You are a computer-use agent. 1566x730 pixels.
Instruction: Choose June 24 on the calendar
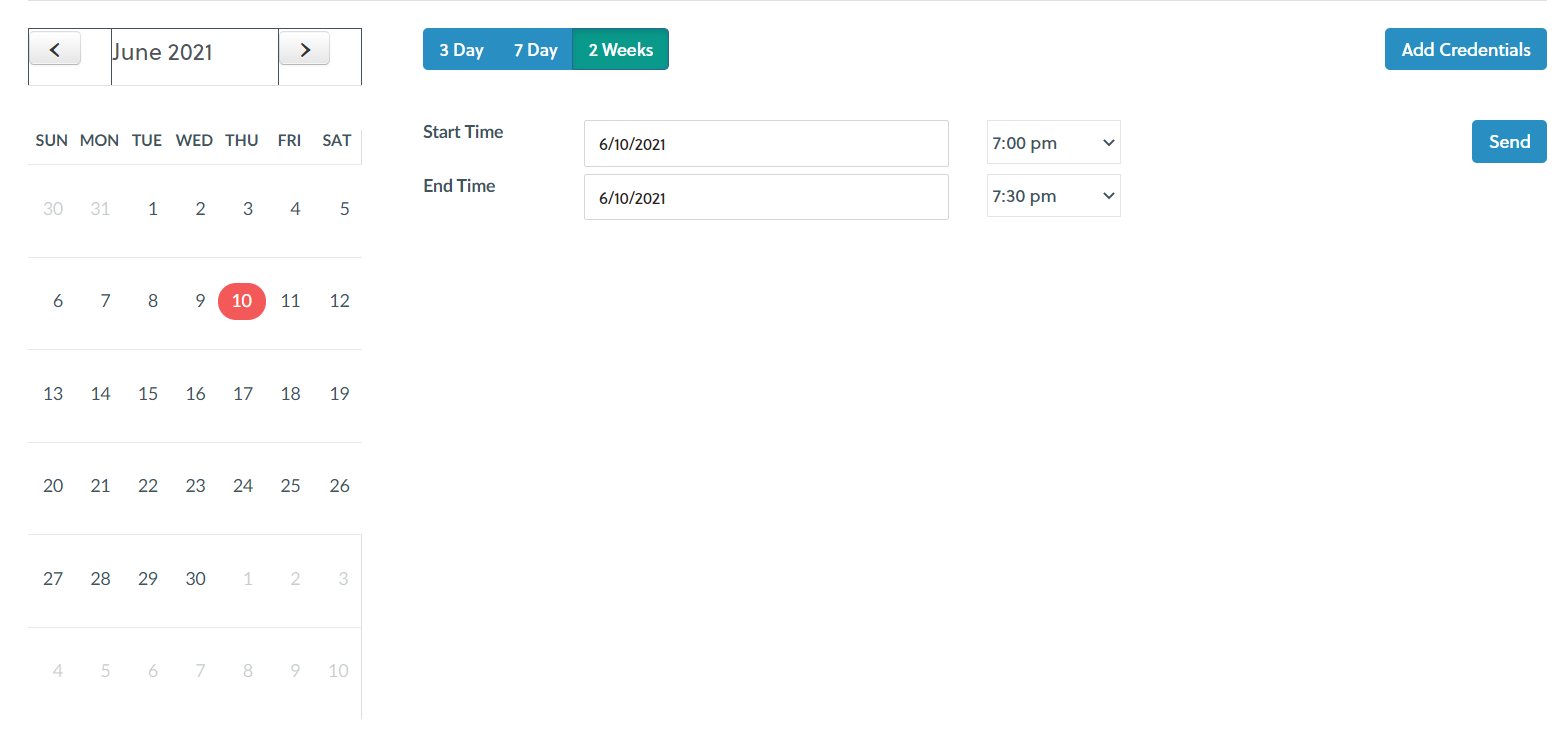click(243, 486)
